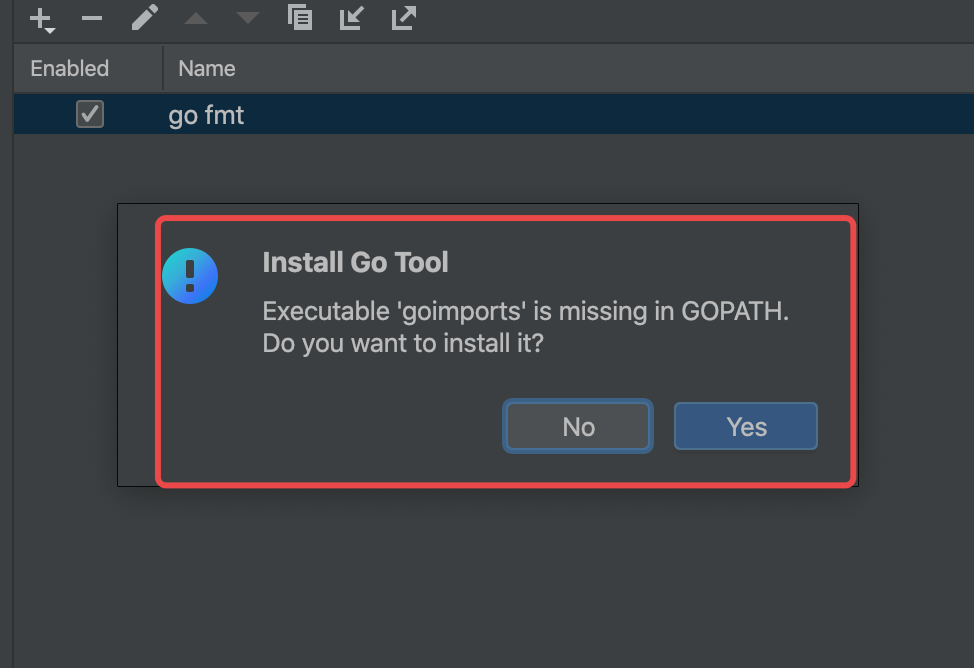Click the Remove minus icon
Image resolution: width=974 pixels, height=668 pixels.
[92, 18]
